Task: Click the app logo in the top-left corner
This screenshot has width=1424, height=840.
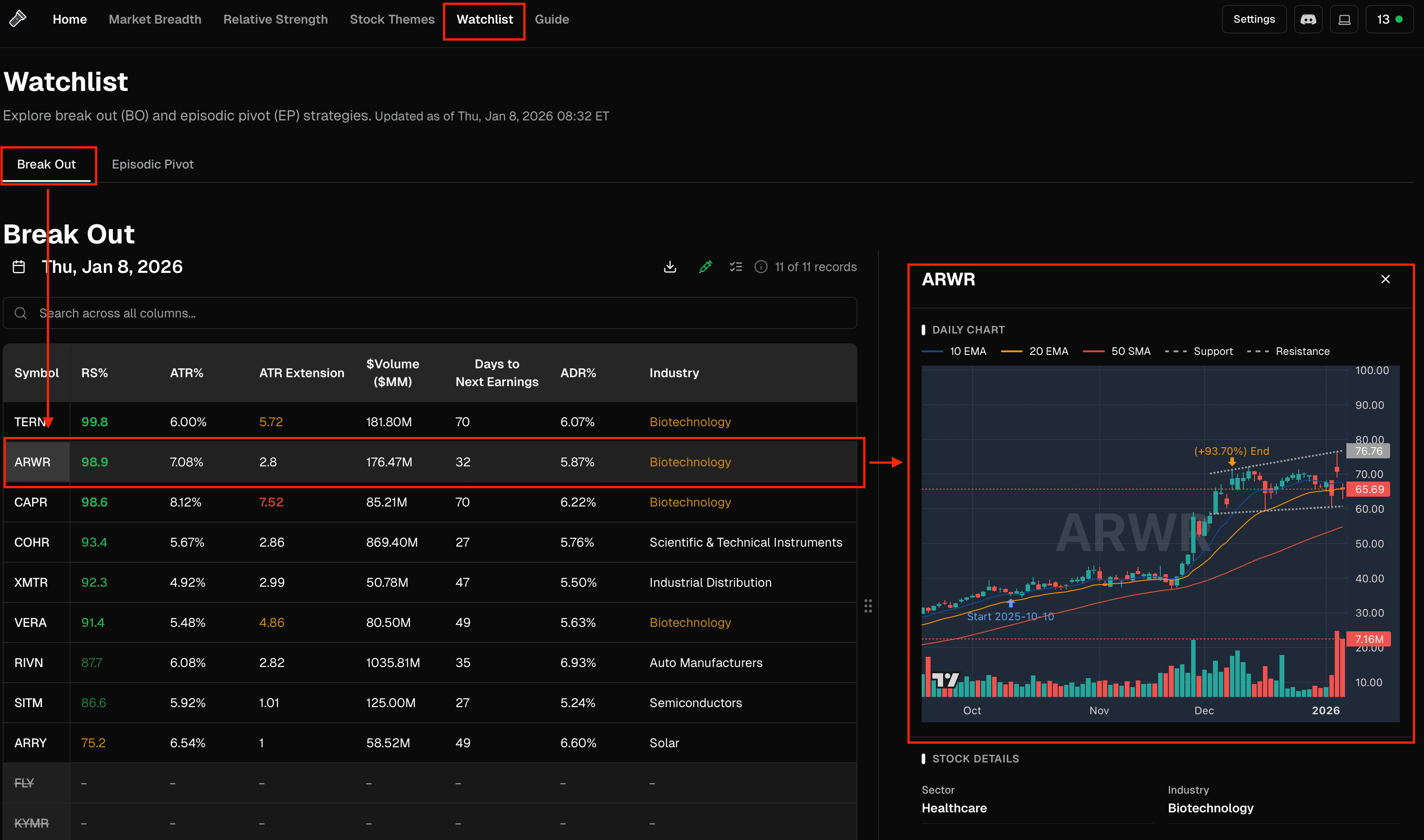Action: point(17,18)
